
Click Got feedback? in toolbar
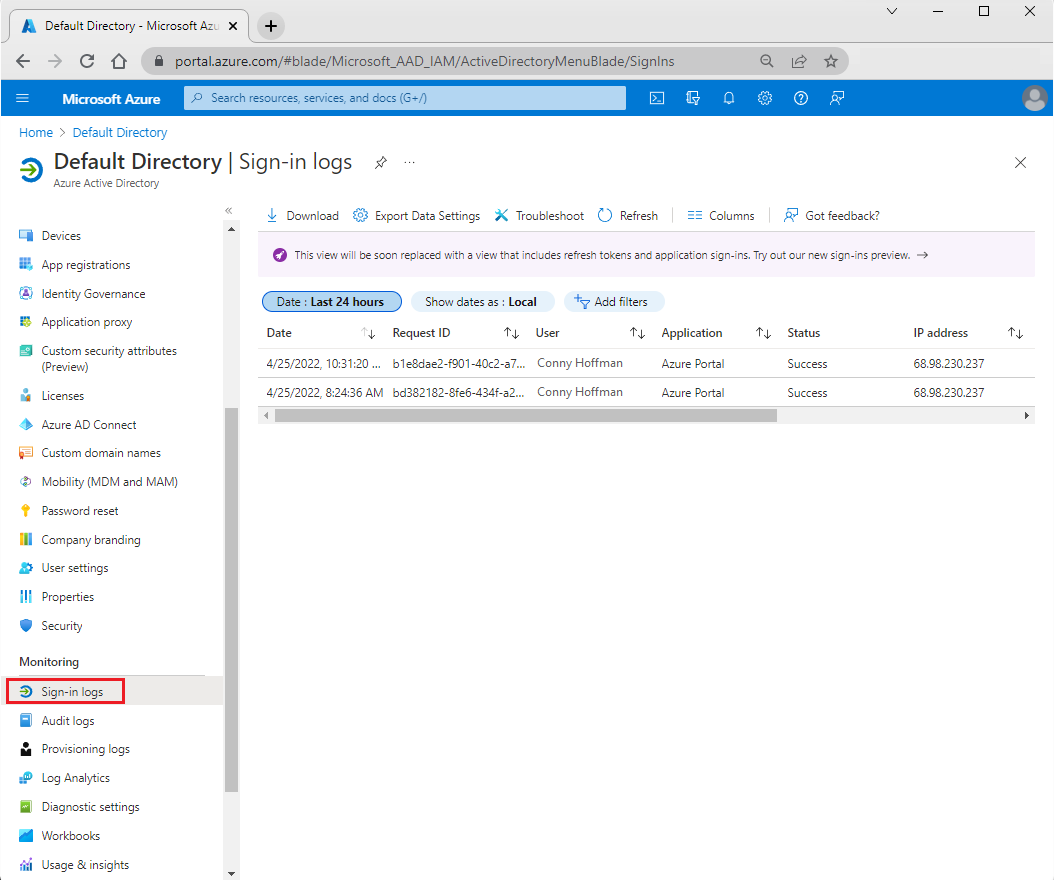[832, 216]
